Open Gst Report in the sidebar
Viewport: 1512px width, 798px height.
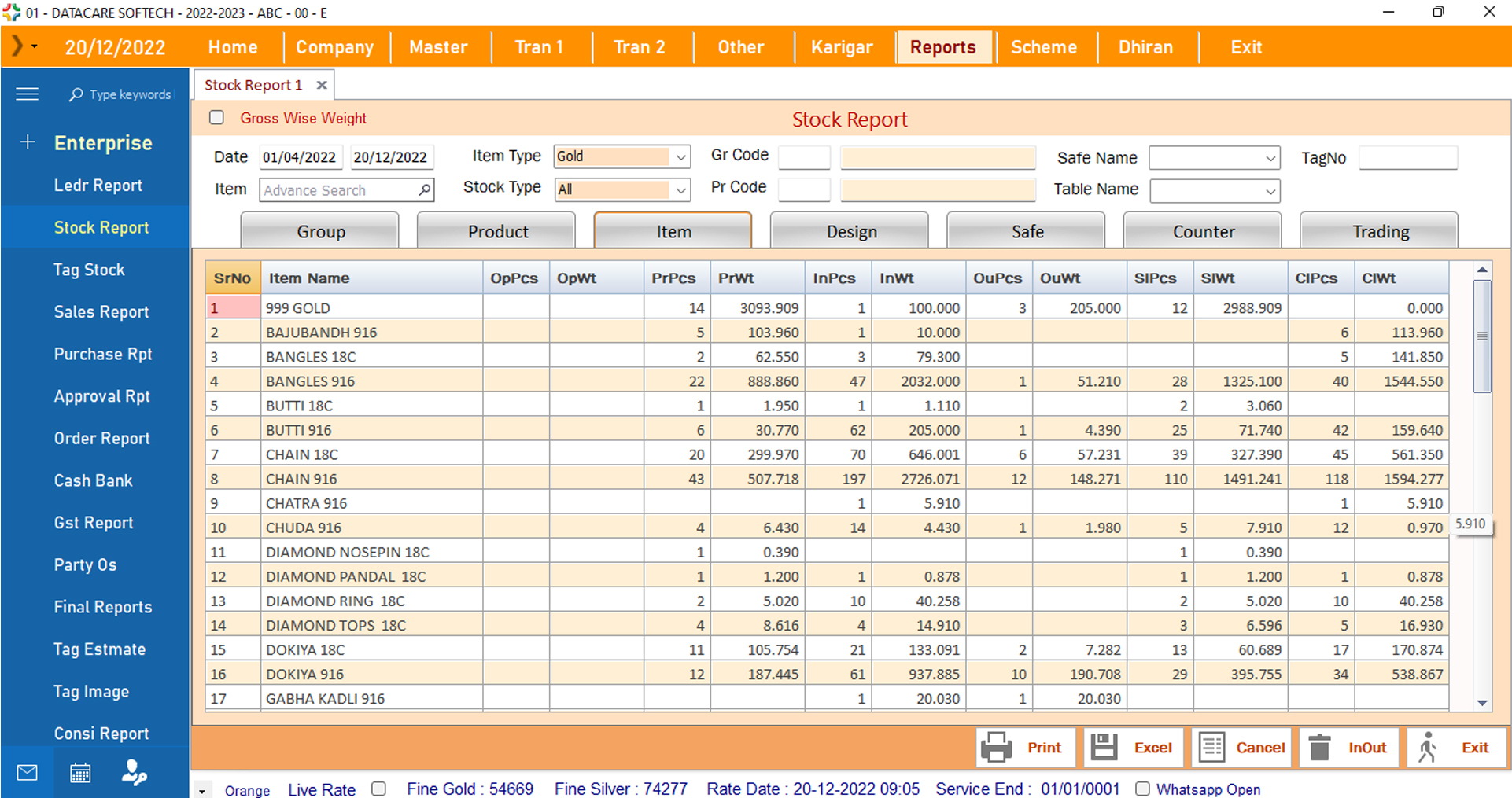(94, 523)
